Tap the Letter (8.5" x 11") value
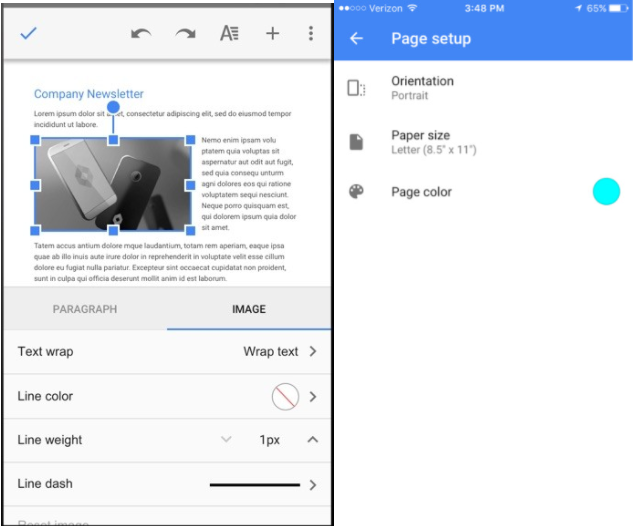 click(434, 150)
